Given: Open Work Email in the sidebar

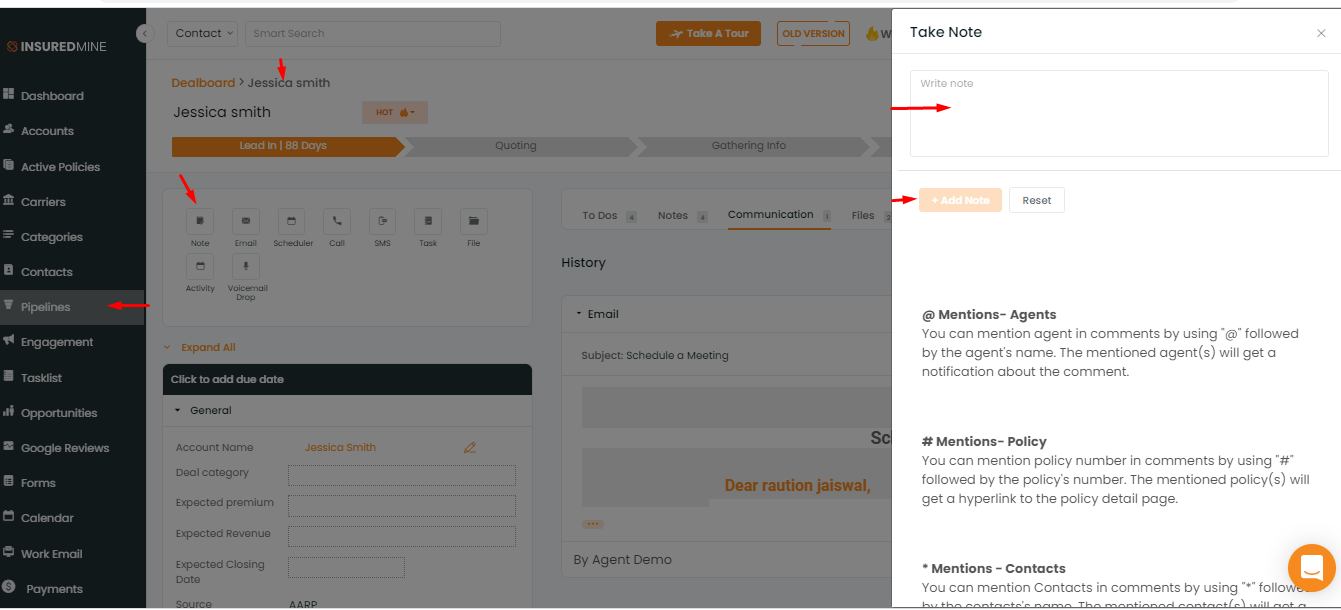Looking at the screenshot, I should [x=51, y=554].
